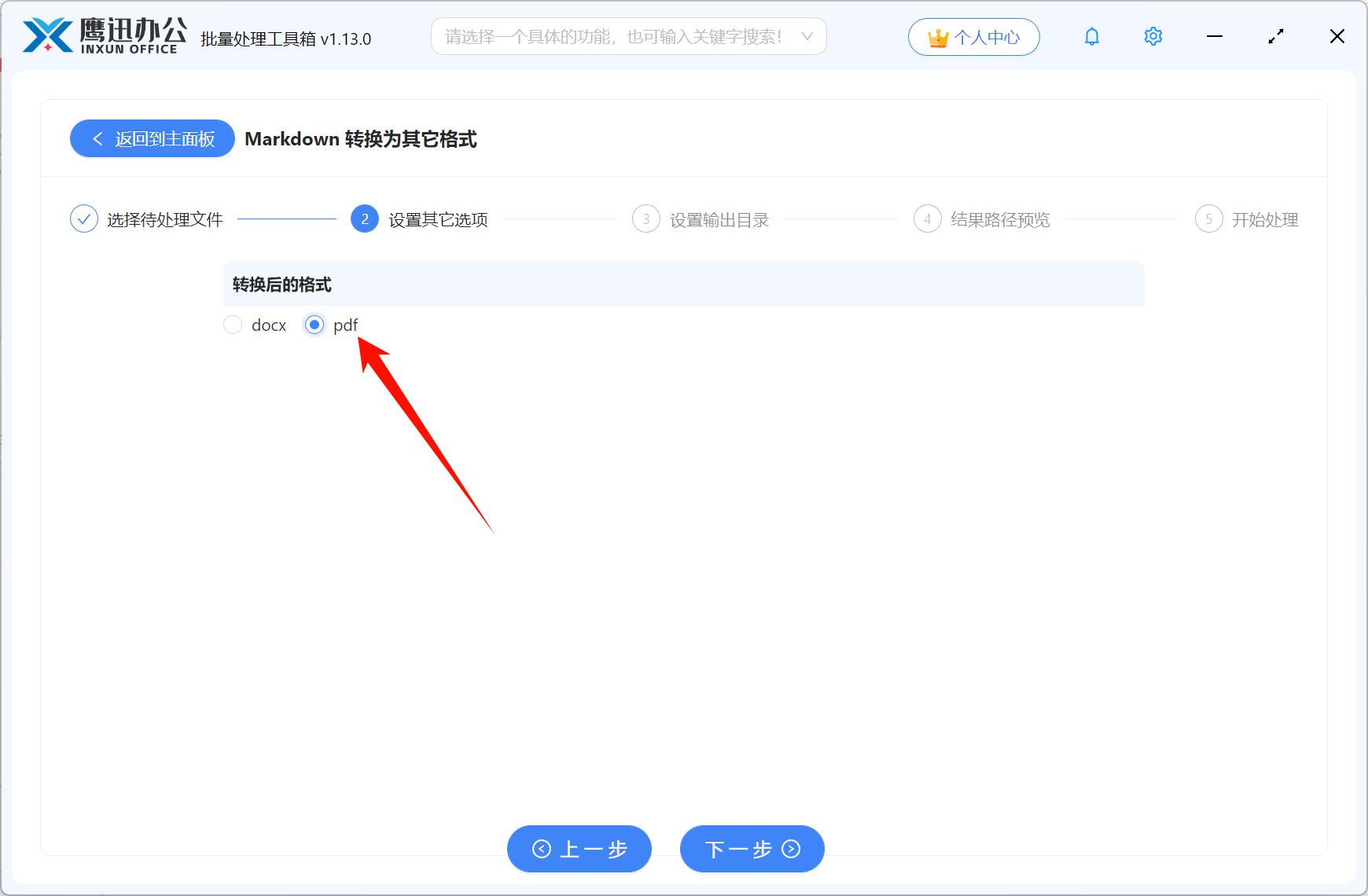Open the notification bell
This screenshot has width=1368, height=896.
click(1091, 36)
